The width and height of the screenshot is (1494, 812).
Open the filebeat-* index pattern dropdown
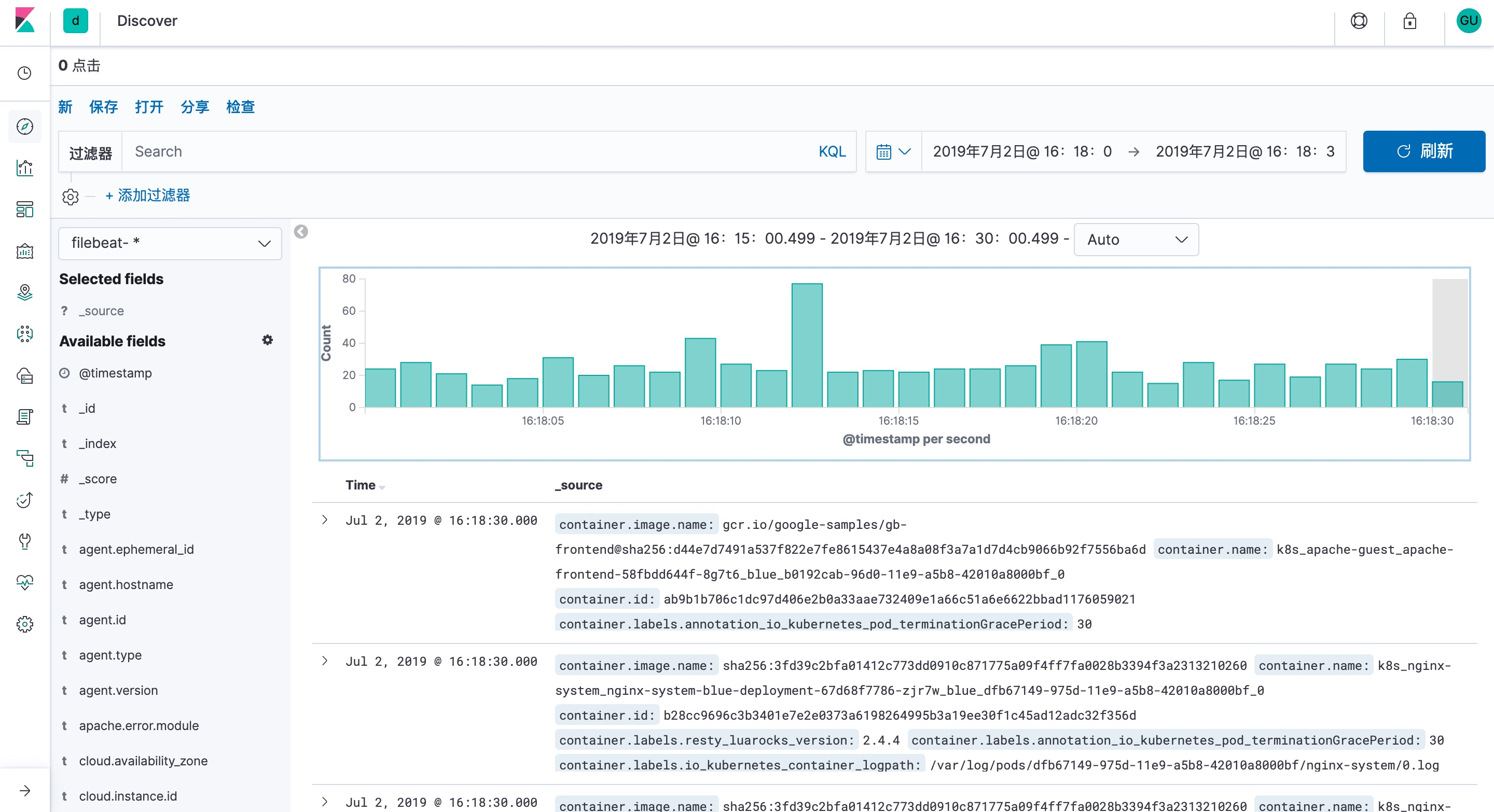(170, 243)
